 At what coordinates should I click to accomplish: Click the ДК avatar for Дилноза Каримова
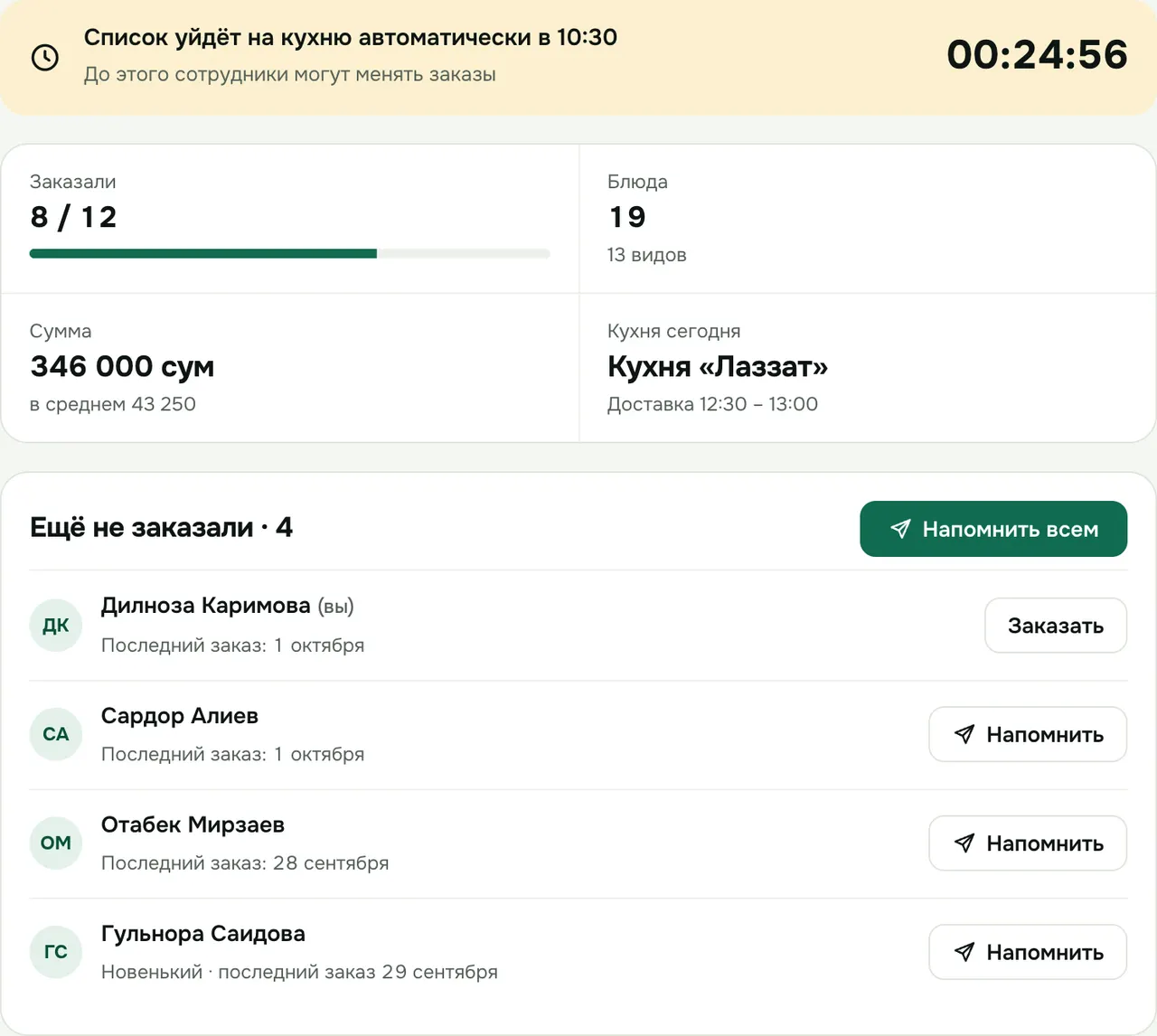coord(56,626)
